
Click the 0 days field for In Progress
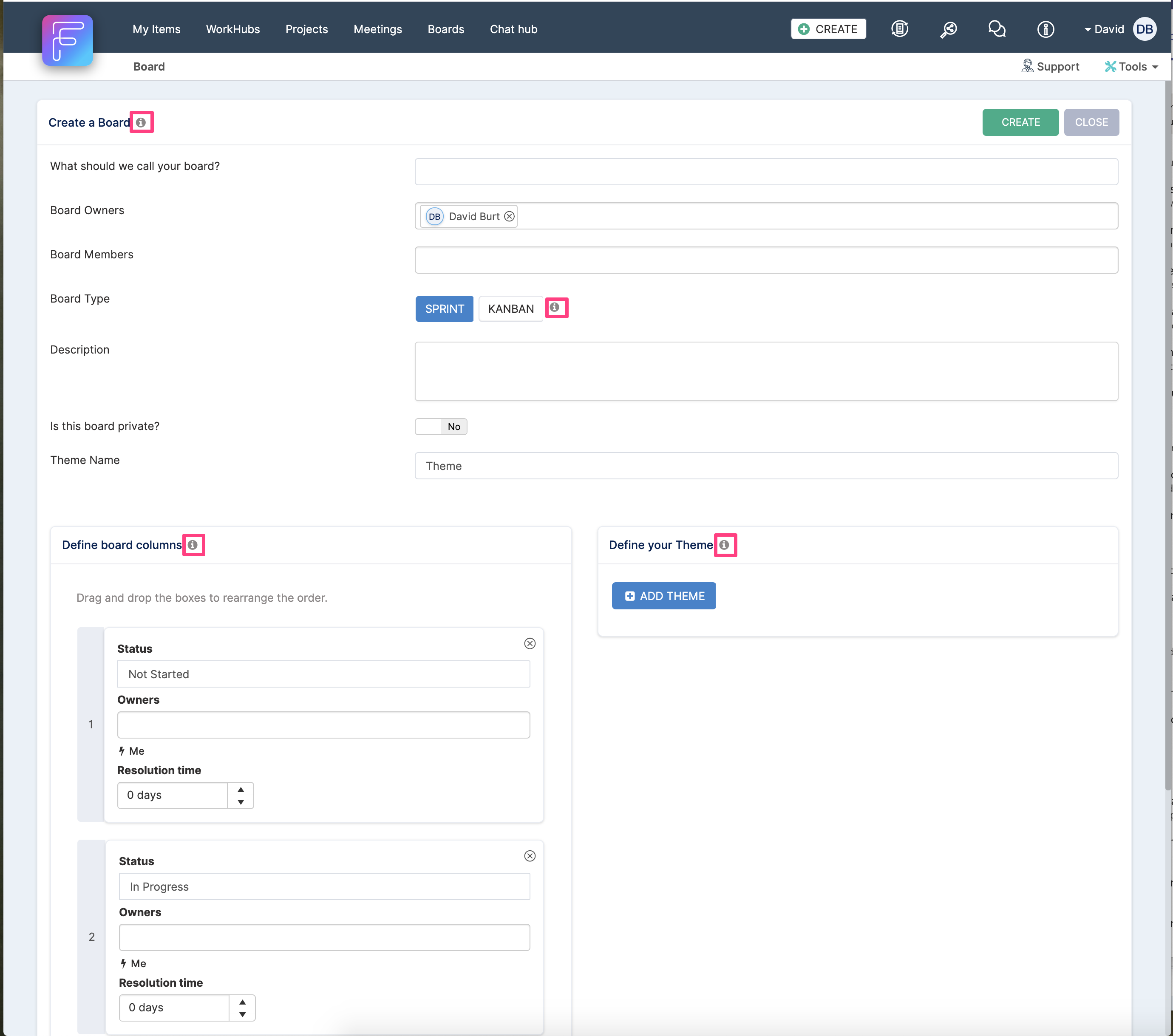(174, 1008)
